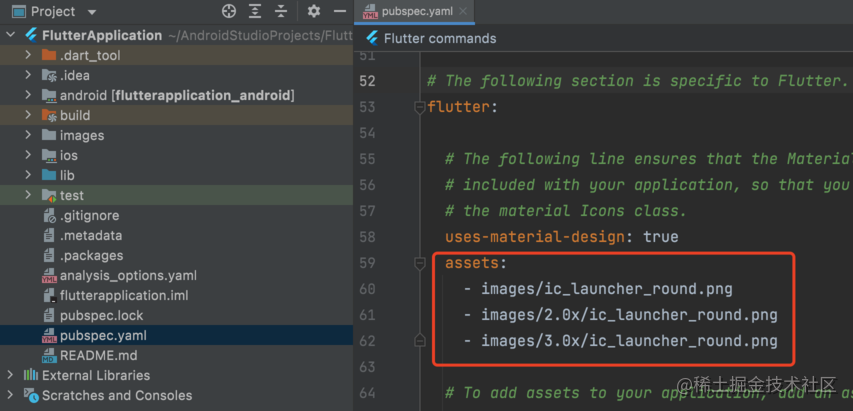
Task: Expand the images folder
Action: tap(28, 135)
